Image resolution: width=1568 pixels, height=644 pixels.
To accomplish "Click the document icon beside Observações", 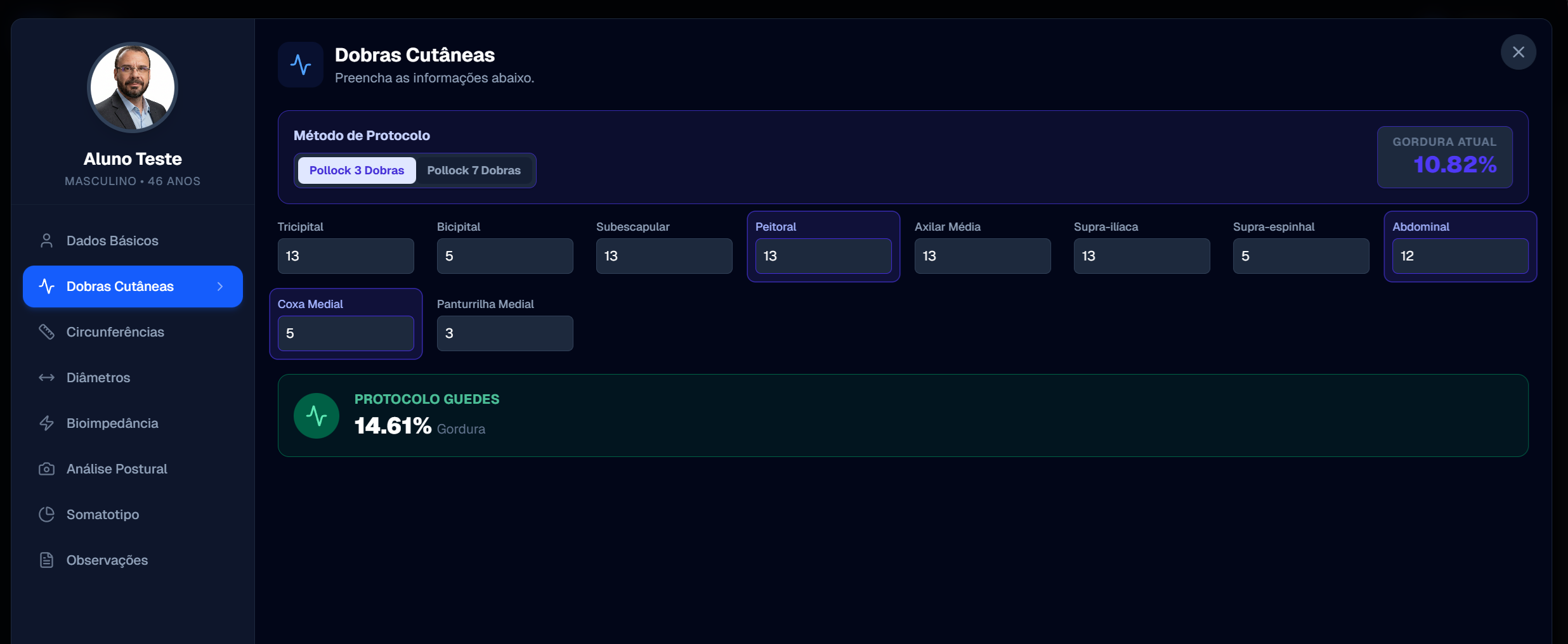I will [x=46, y=560].
